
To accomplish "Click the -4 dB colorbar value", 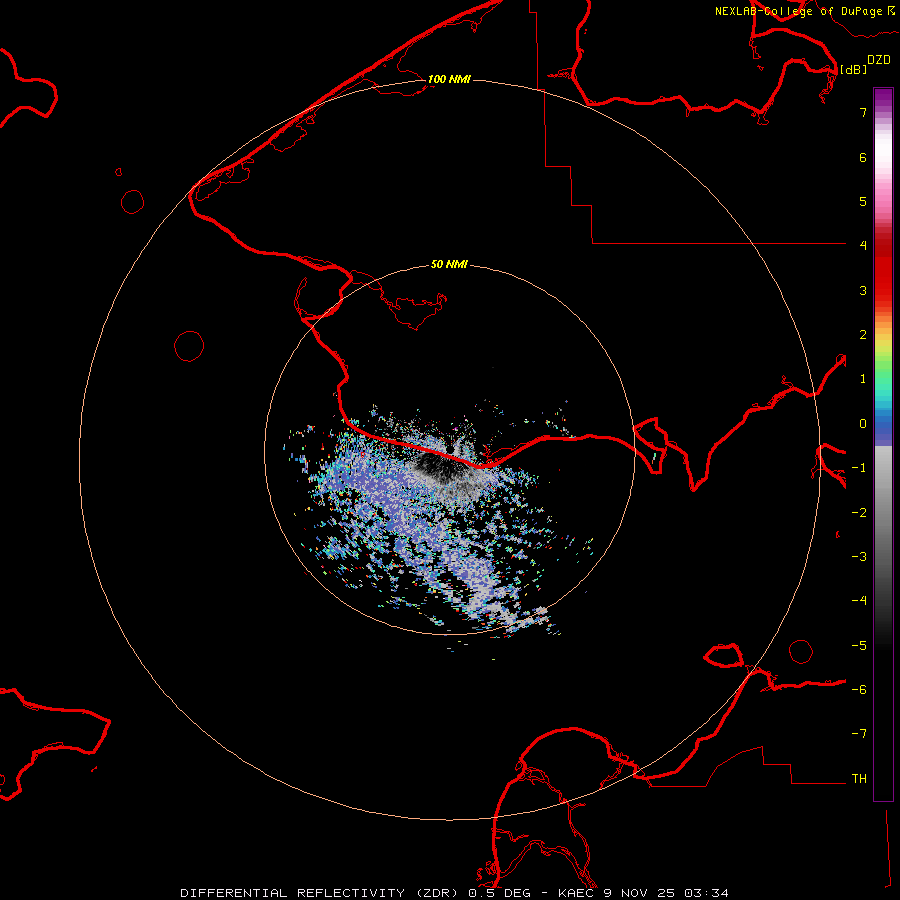I will 859,601.
